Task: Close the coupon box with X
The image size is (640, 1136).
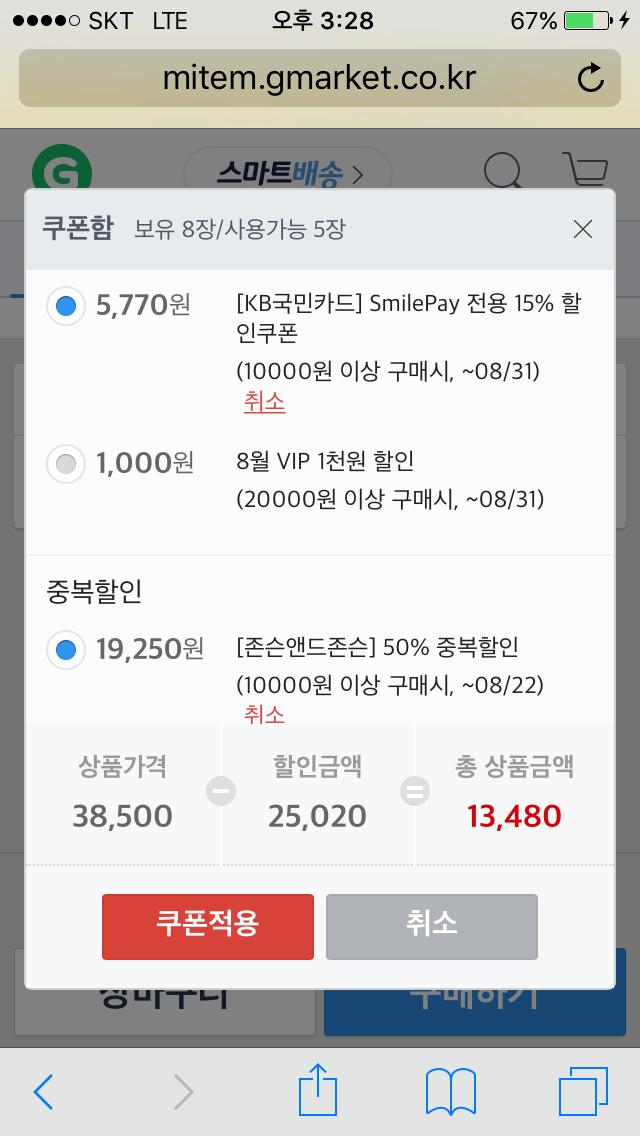Action: pos(583,229)
